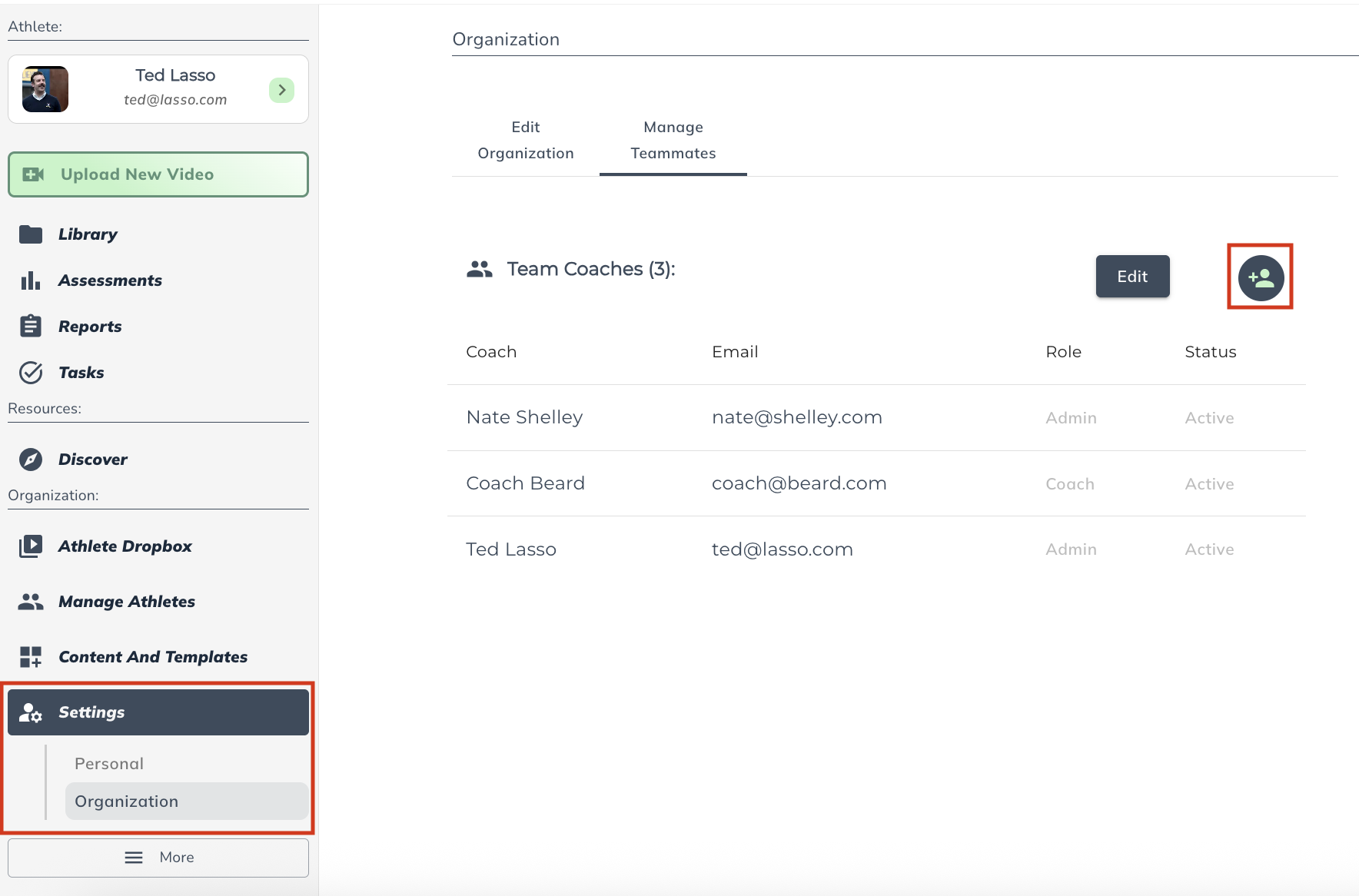Open Assessments bar chart icon
Image resolution: width=1359 pixels, height=896 pixels.
click(31, 280)
